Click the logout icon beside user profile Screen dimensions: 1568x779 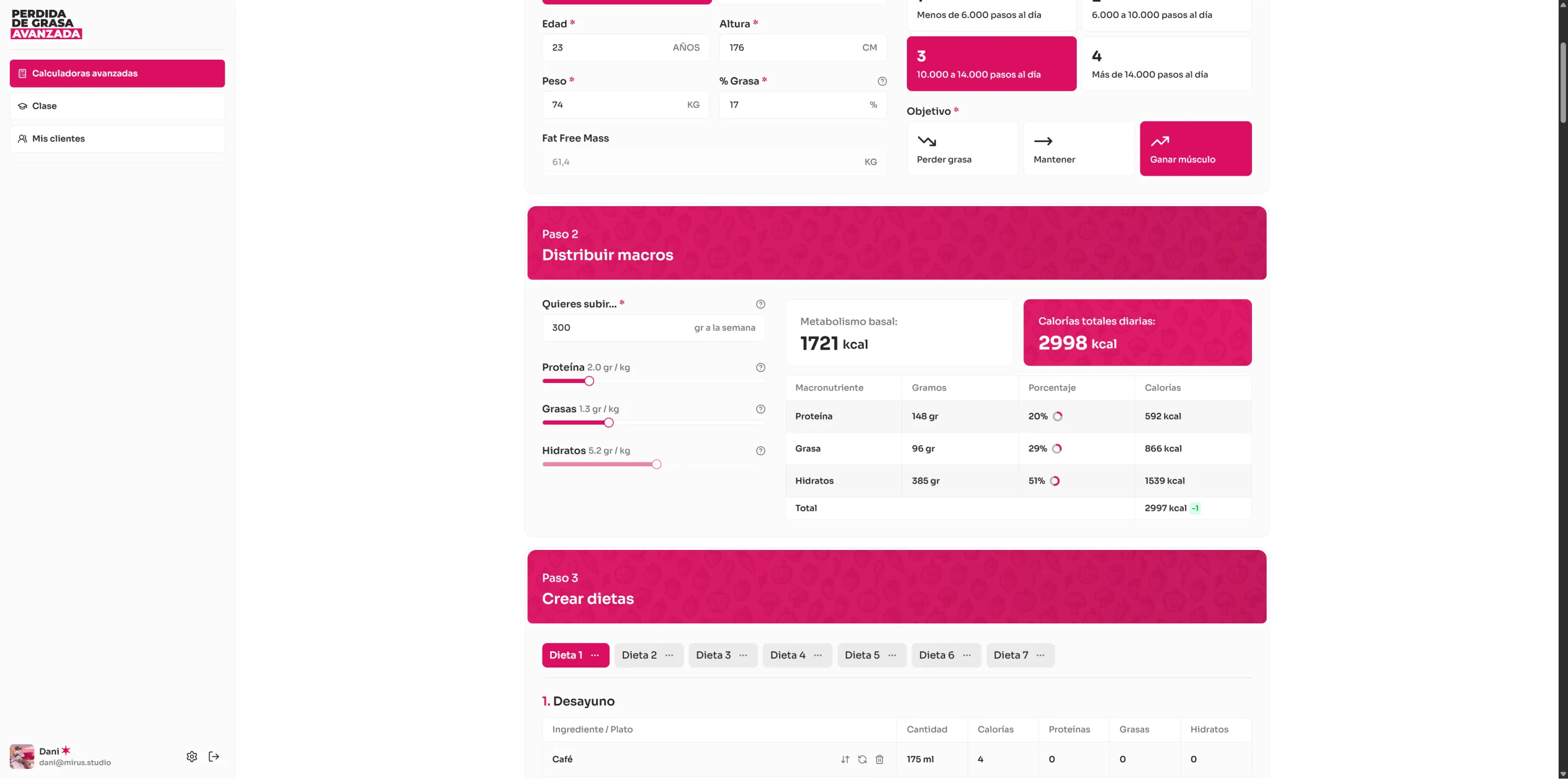pyautogui.click(x=214, y=757)
